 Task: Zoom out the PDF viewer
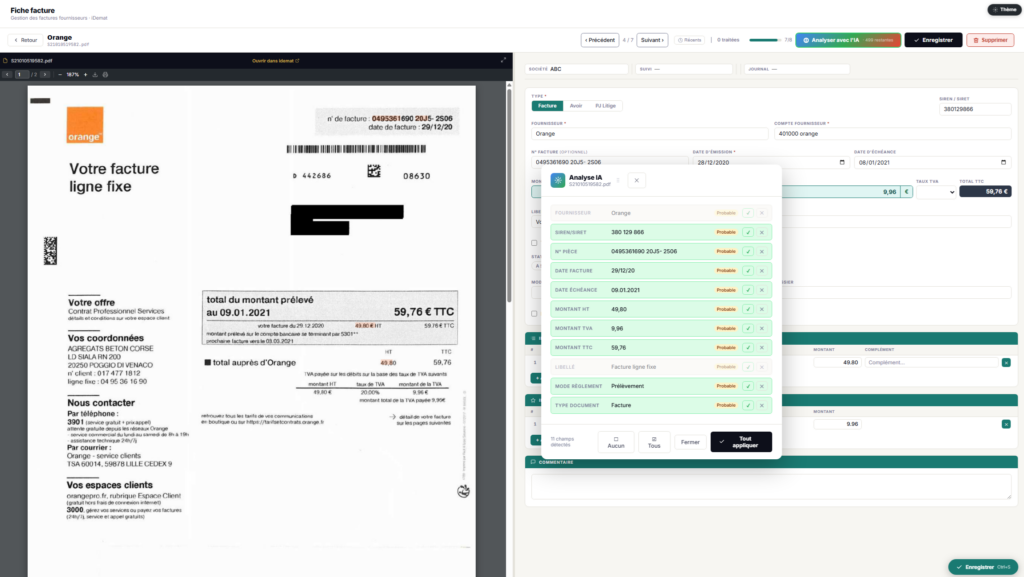60,74
